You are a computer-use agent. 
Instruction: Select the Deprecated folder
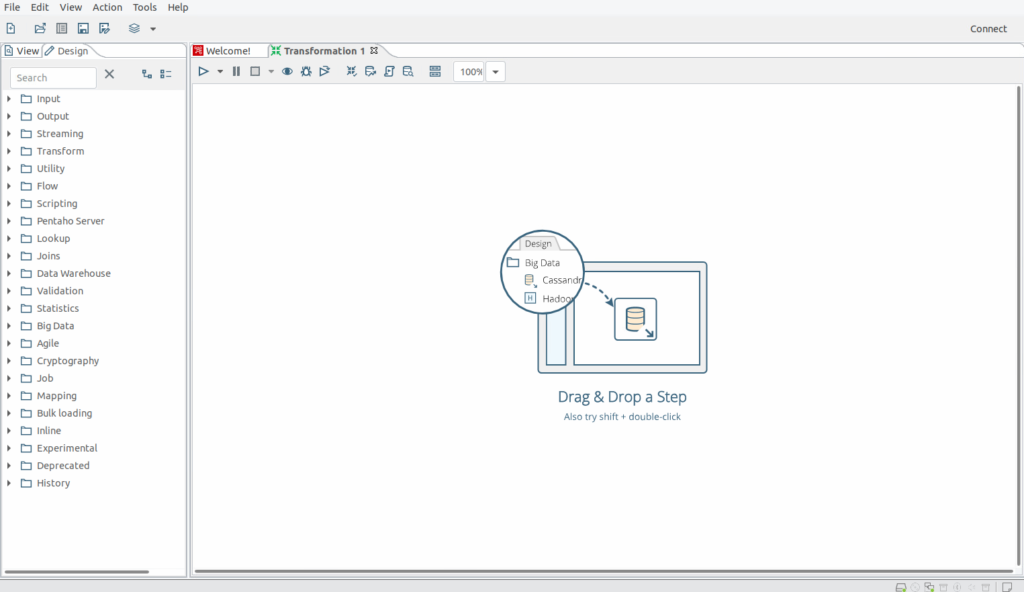coord(63,465)
